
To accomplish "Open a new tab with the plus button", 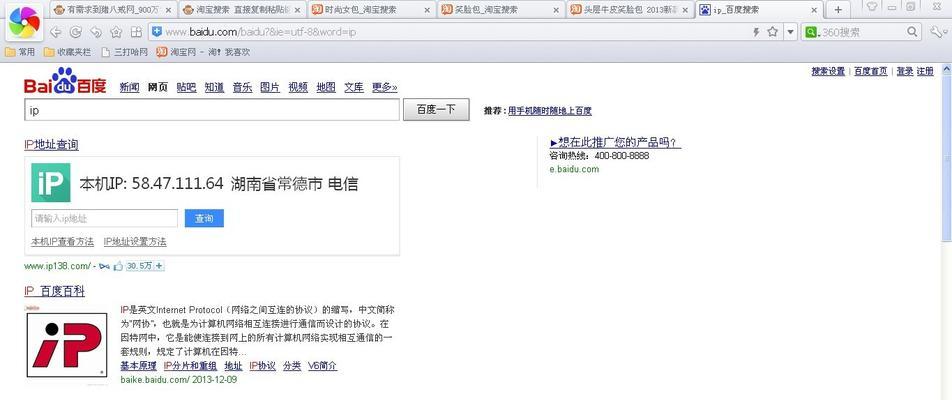I will (x=838, y=9).
